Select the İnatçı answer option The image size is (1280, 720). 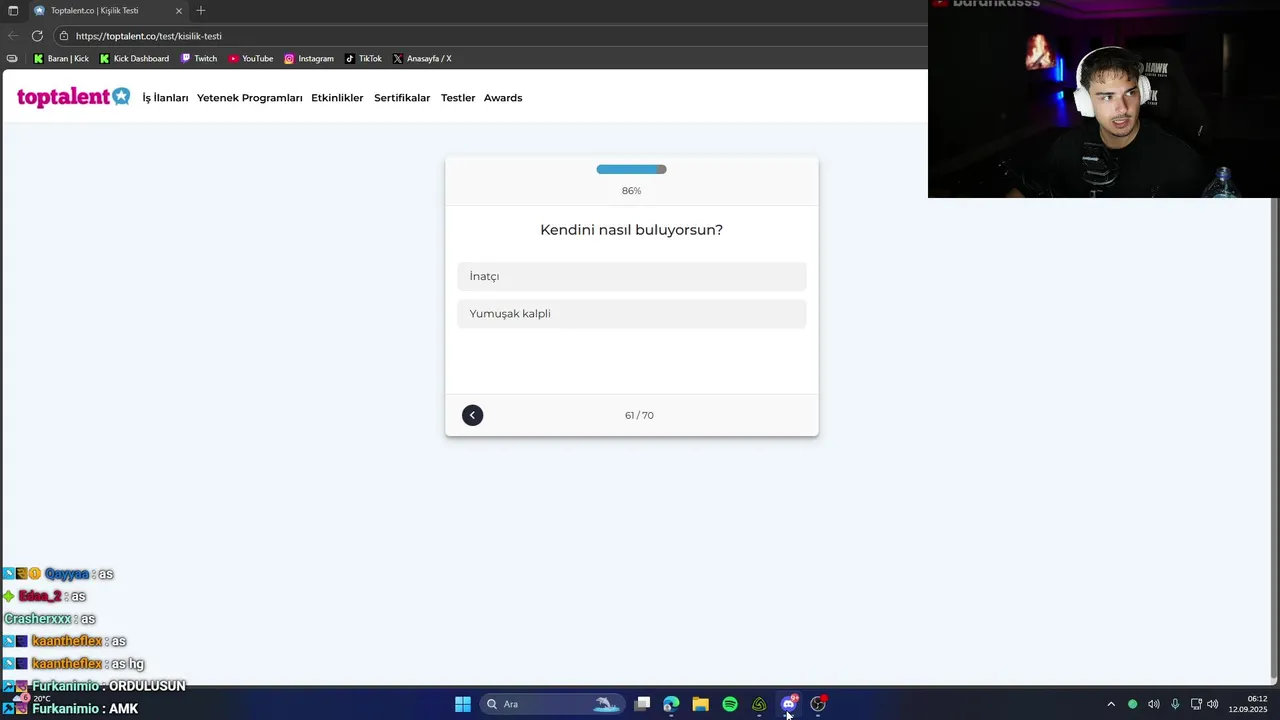(x=631, y=276)
